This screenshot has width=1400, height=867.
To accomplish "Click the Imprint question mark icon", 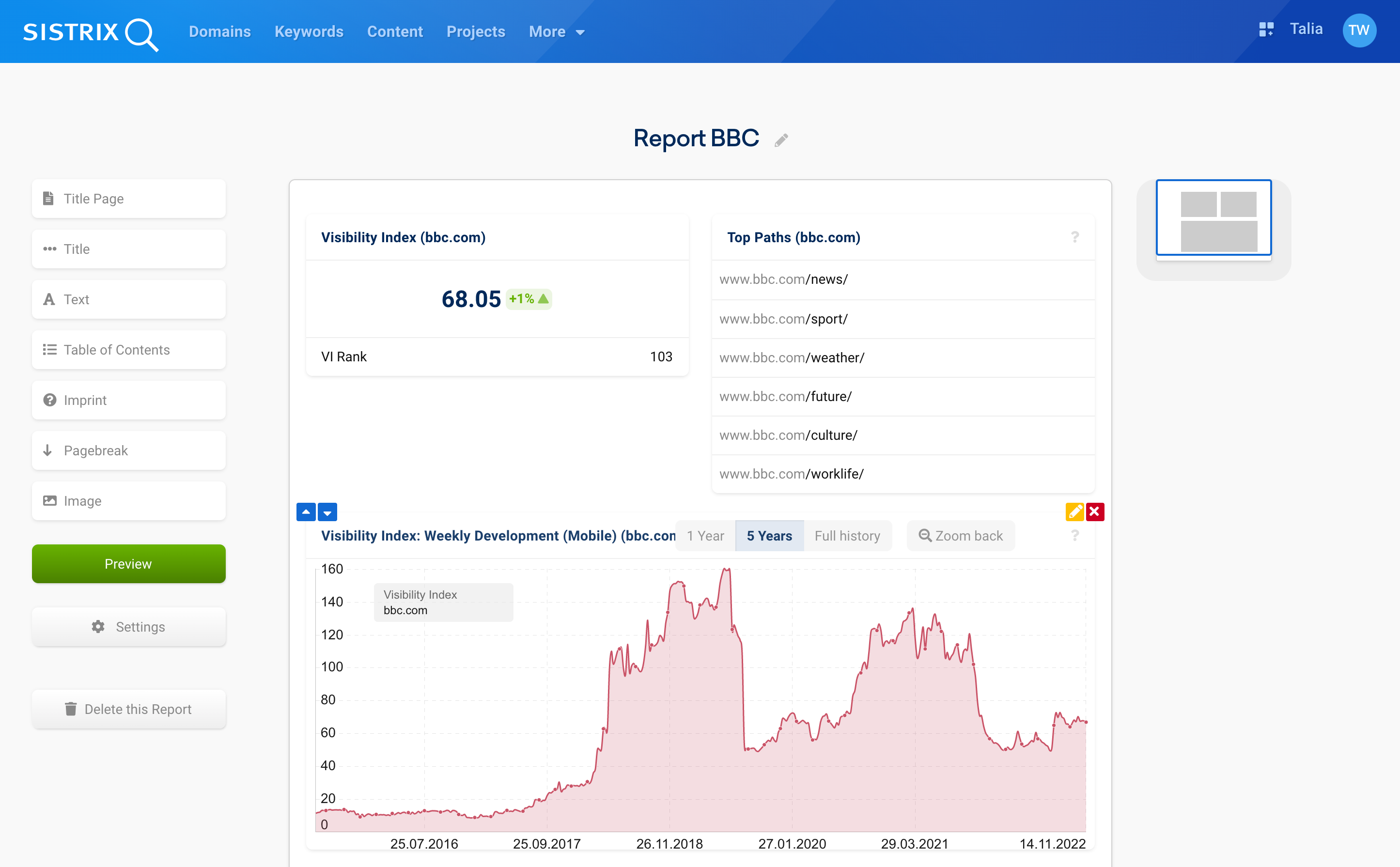I will (x=50, y=400).
